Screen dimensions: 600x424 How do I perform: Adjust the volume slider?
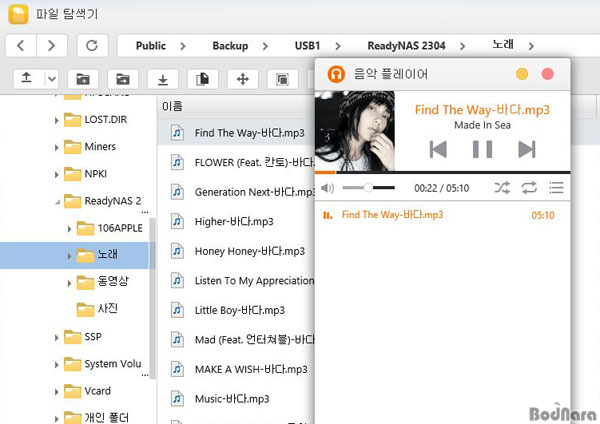[368, 188]
